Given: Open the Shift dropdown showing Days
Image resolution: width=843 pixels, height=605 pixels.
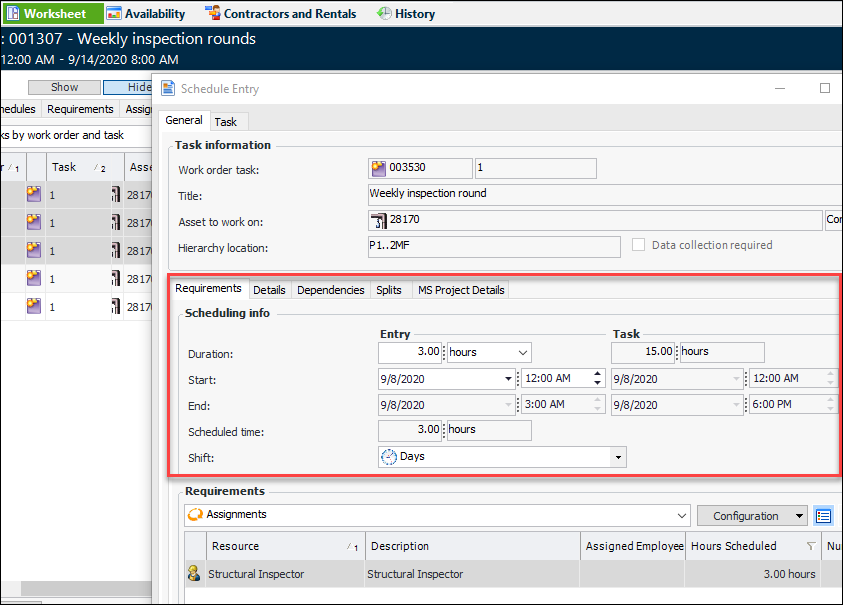Looking at the screenshot, I should (618, 457).
